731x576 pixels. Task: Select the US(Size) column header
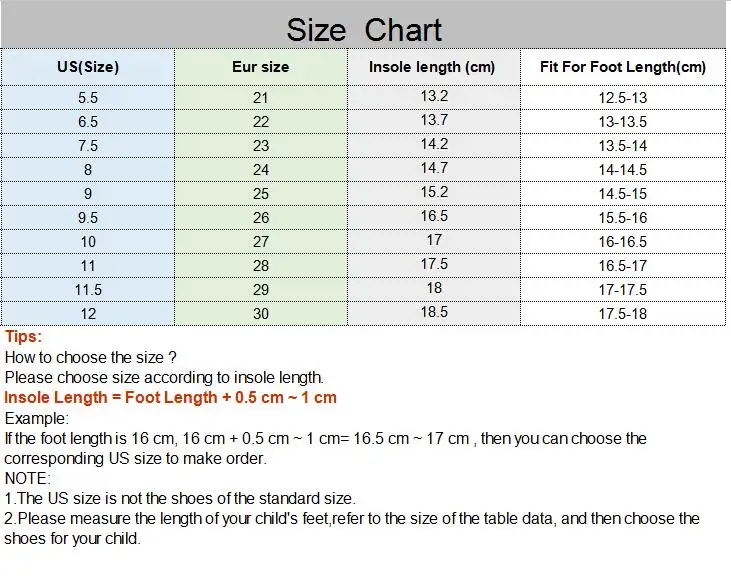(88, 67)
